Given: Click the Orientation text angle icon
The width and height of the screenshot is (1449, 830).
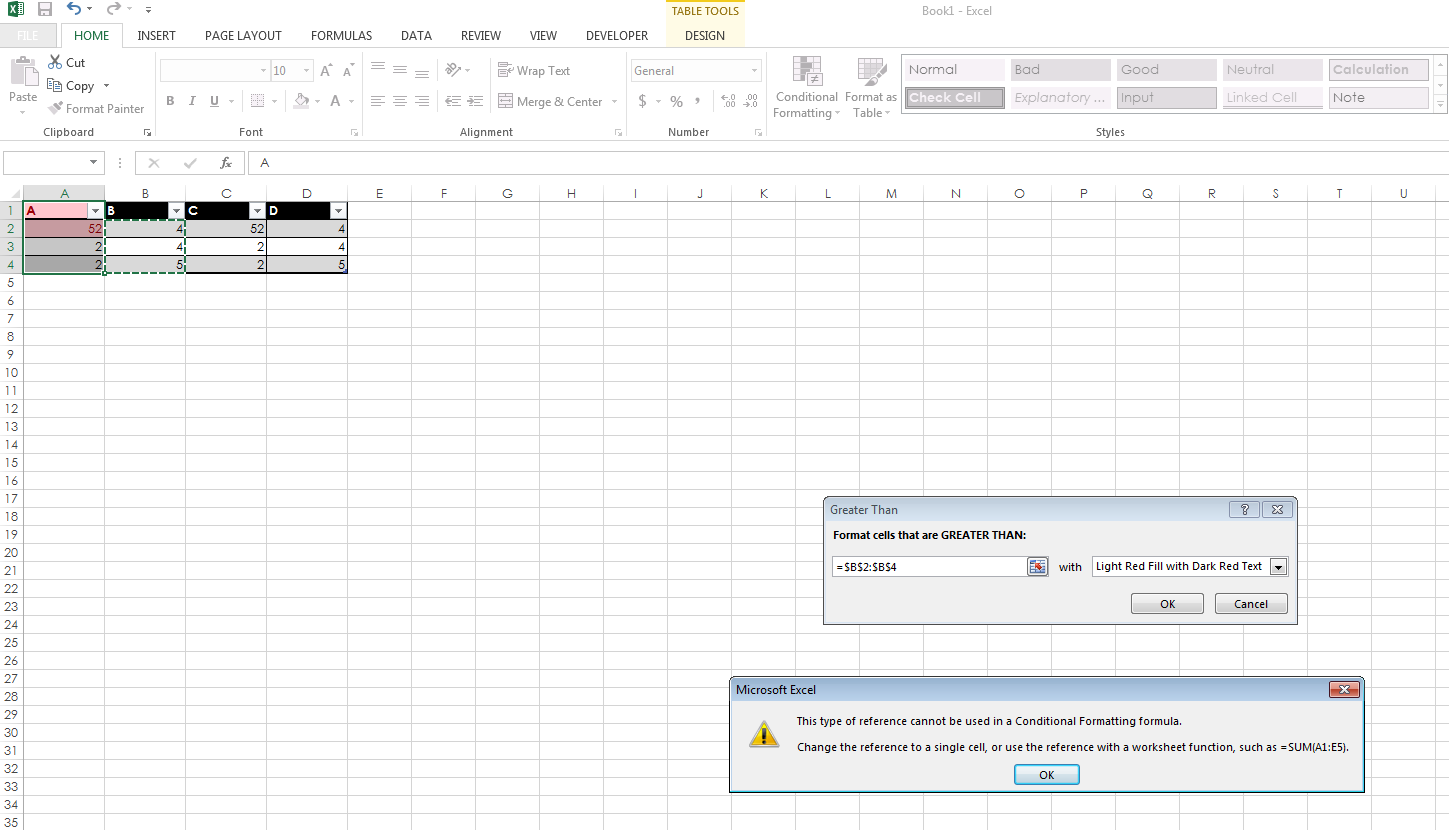Looking at the screenshot, I should (x=454, y=70).
